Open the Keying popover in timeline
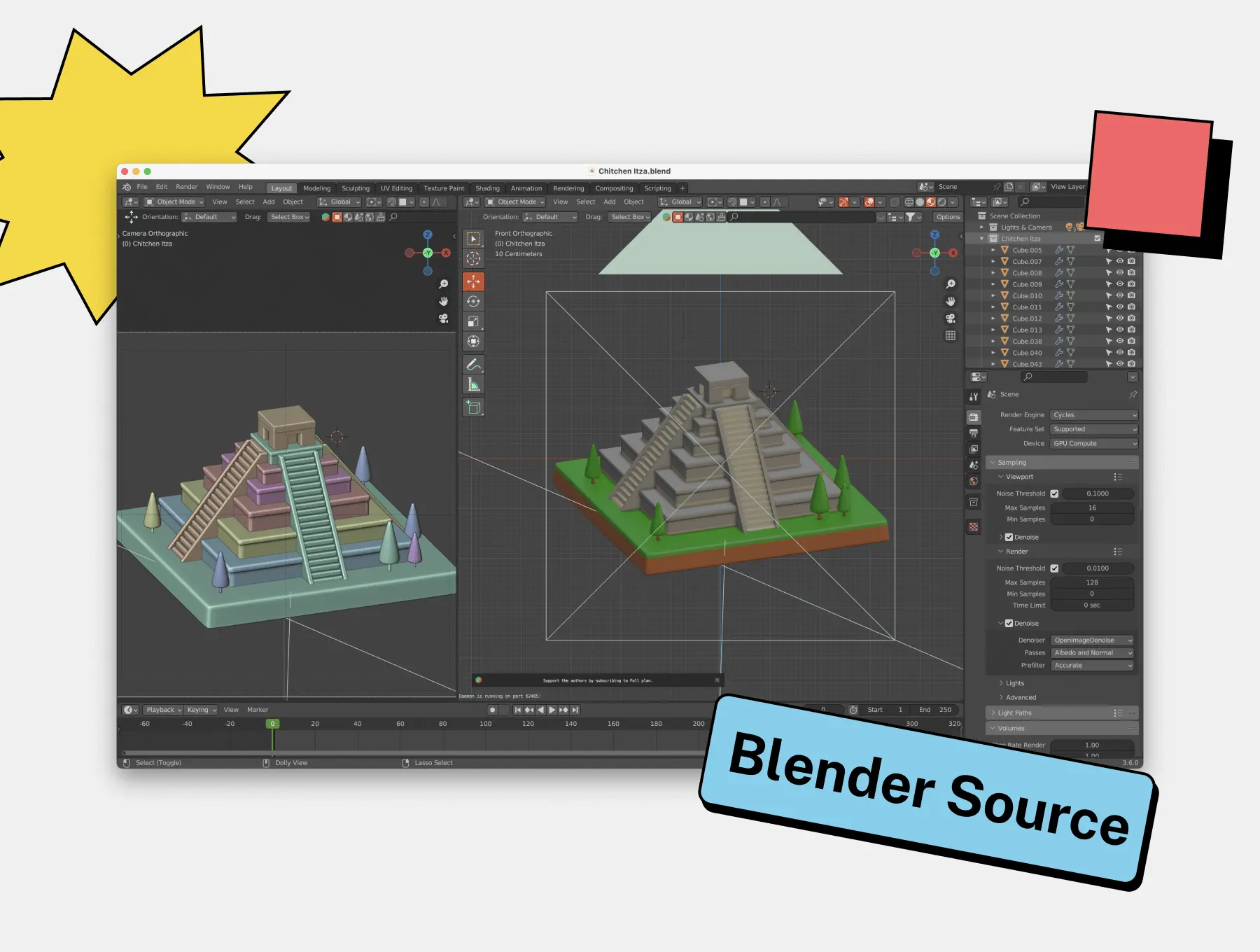The image size is (1260, 952). [x=201, y=710]
